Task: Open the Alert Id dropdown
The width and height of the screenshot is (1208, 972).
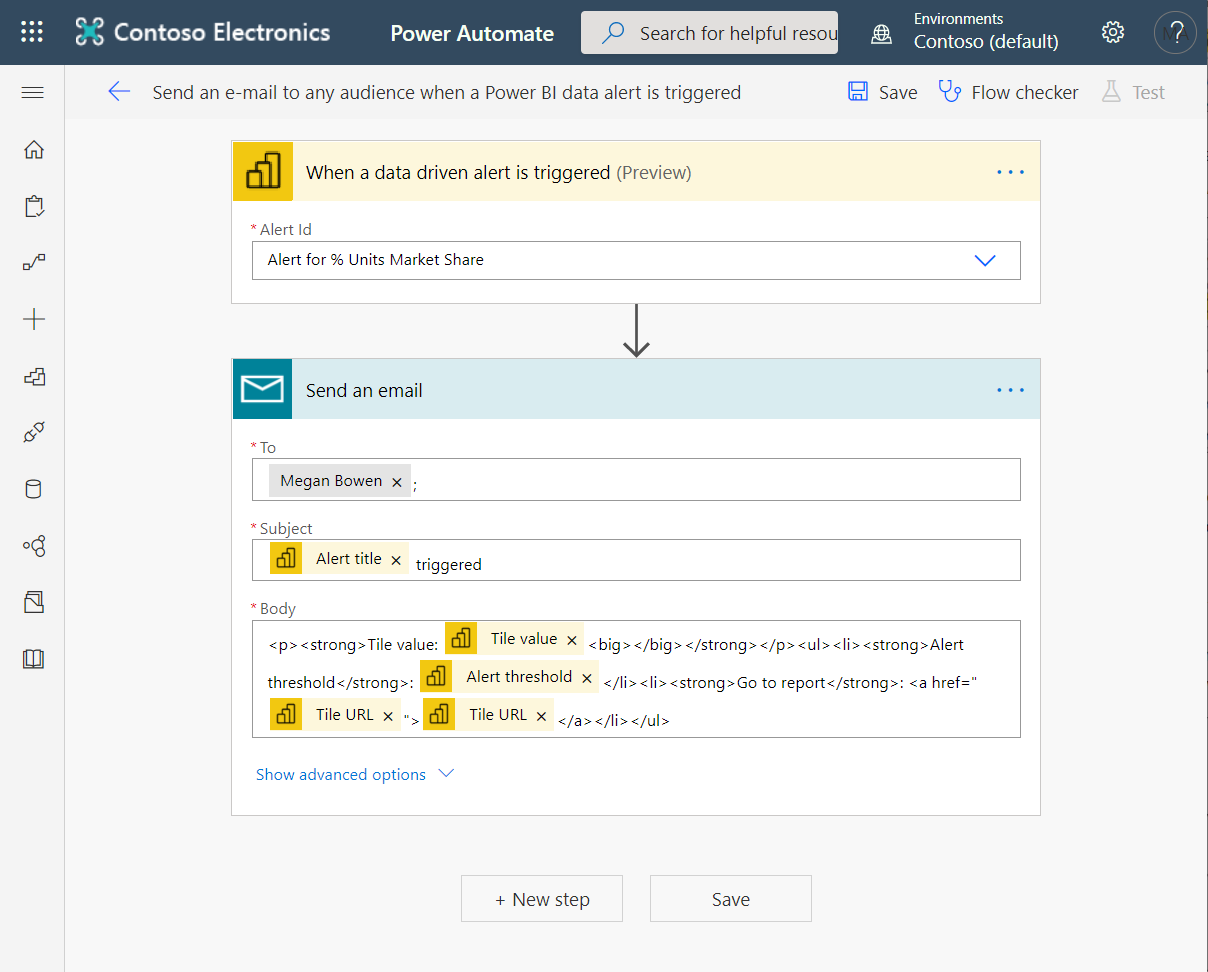Action: [x=985, y=260]
